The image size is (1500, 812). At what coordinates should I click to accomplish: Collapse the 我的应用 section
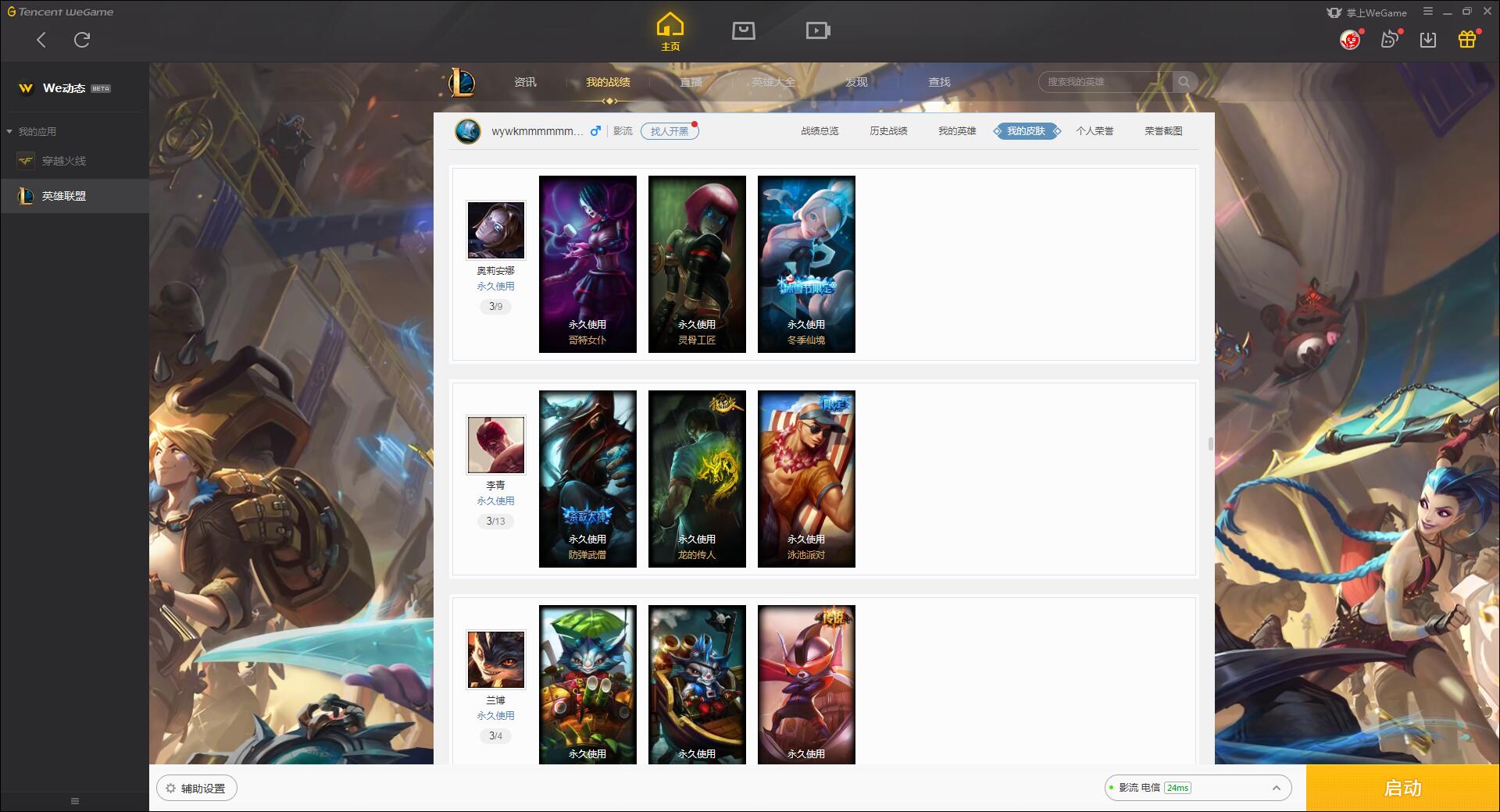[x=31, y=132]
